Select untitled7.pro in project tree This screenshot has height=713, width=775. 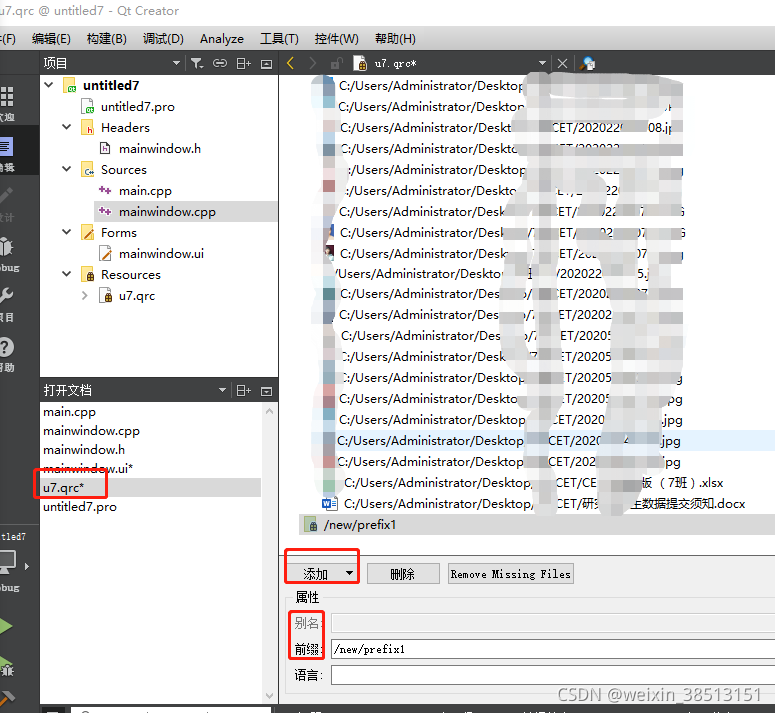click(137, 107)
